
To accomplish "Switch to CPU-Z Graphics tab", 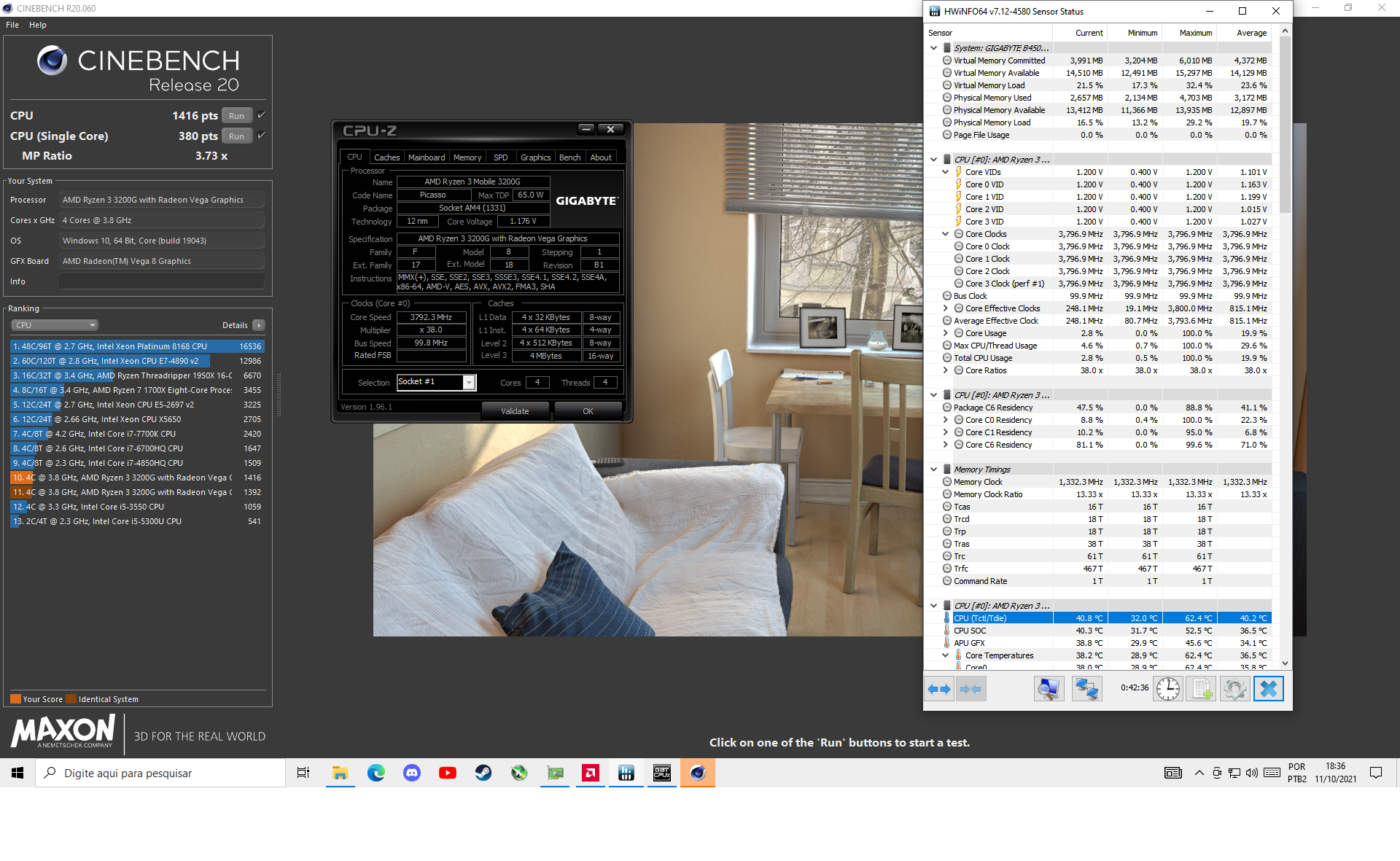I will pos(536,157).
